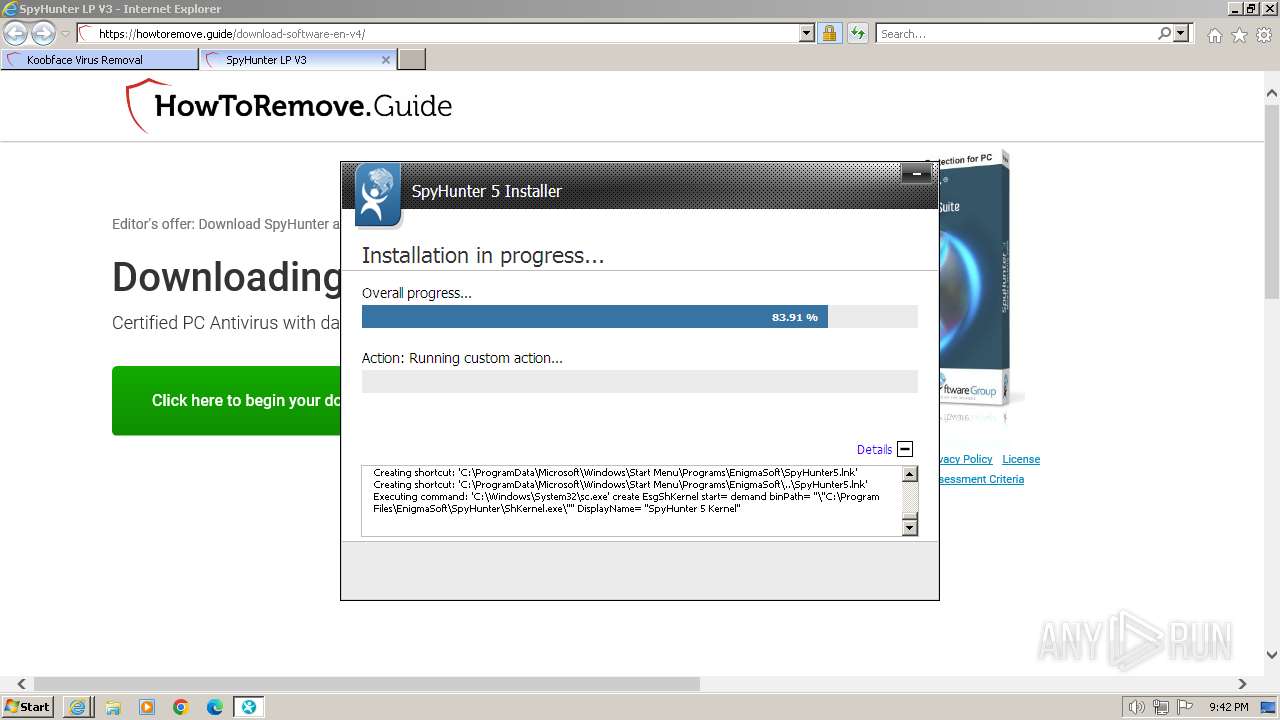Viewport: 1280px width, 720px height.
Task: Click the sc.exe command log line
Action: click(x=626, y=502)
